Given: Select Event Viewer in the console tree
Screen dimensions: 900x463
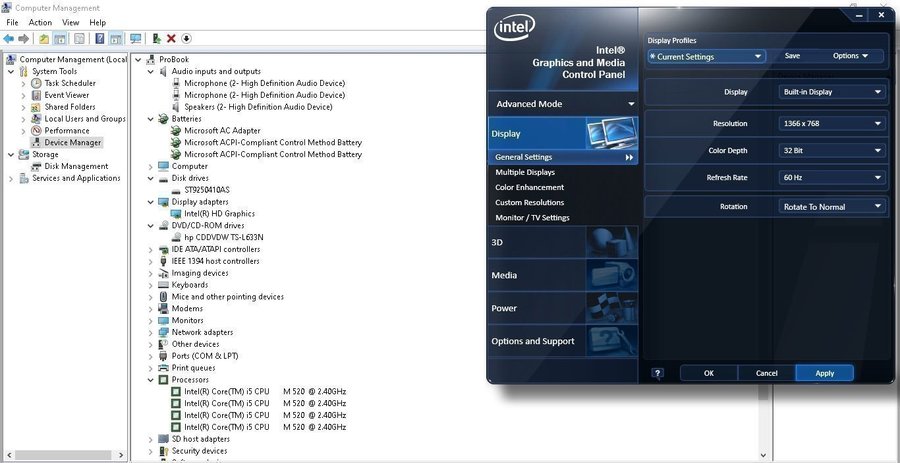Looking at the screenshot, I should pos(67,95).
